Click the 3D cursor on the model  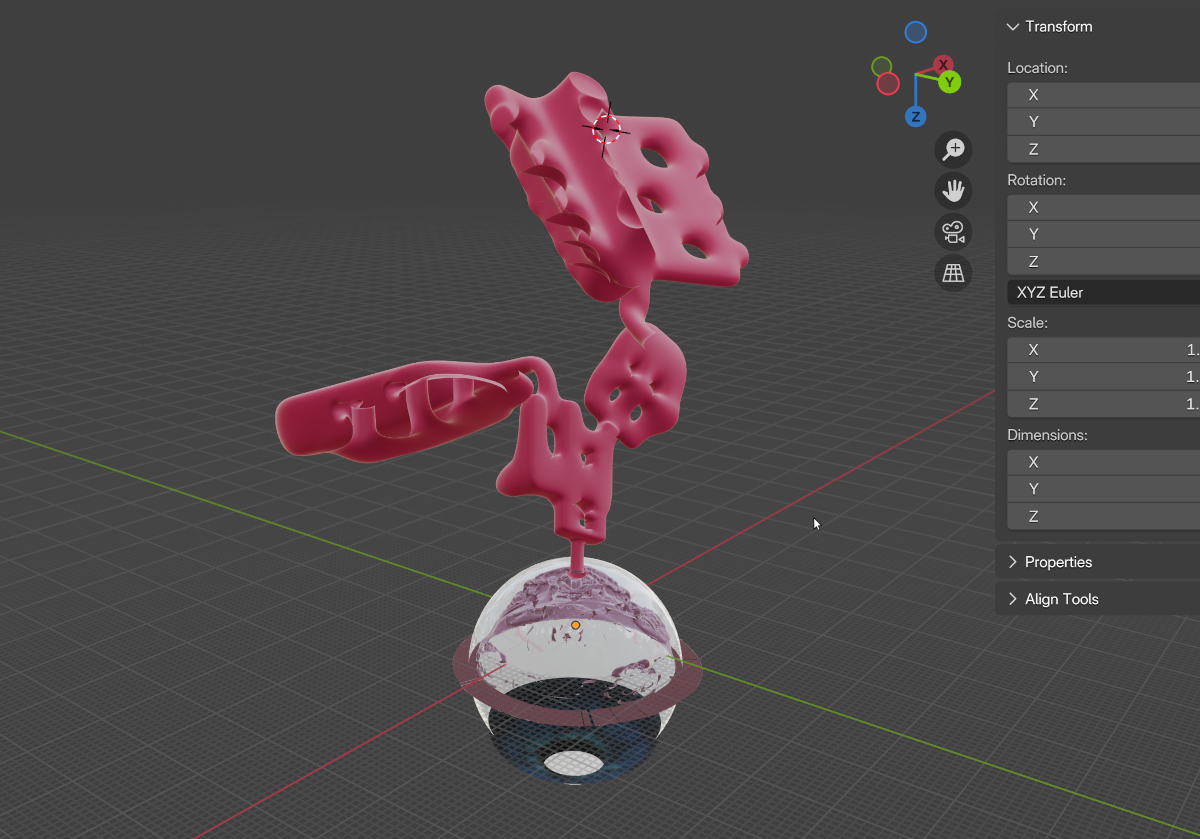(x=606, y=128)
